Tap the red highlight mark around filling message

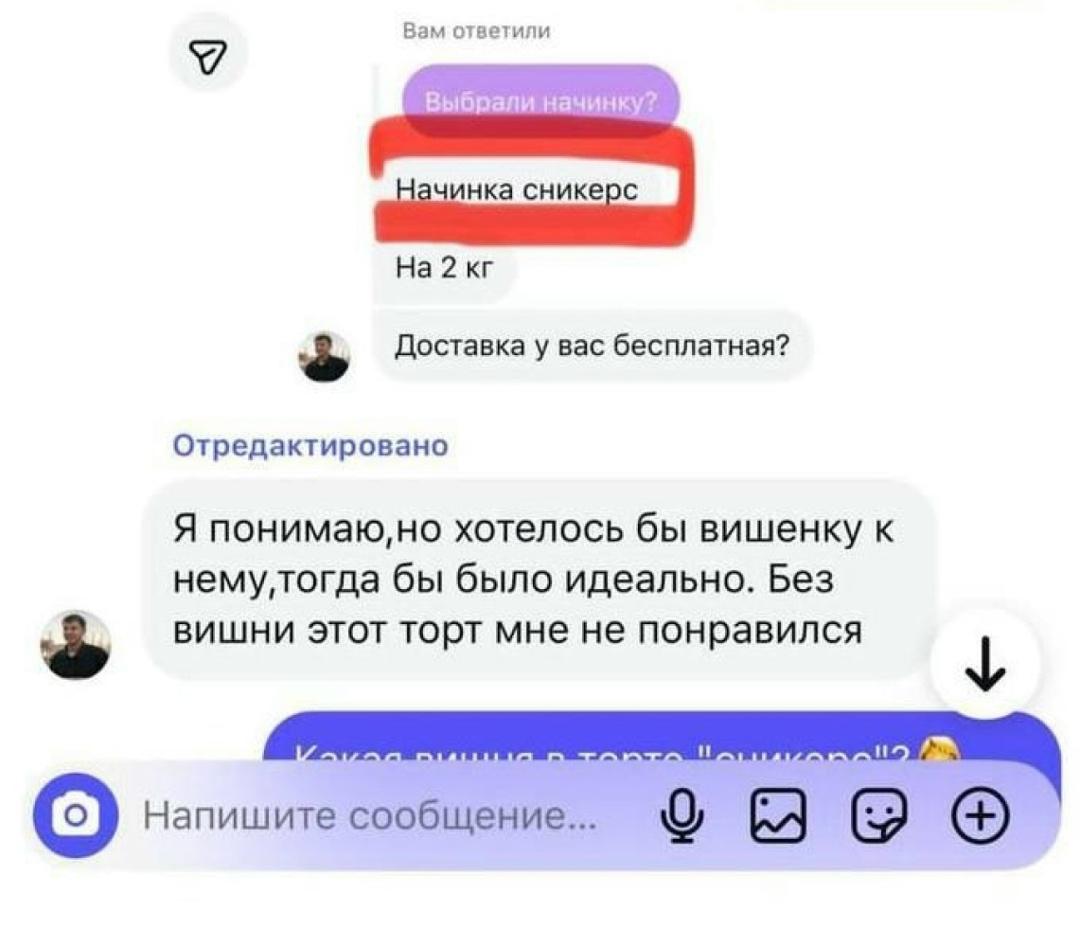pos(534,183)
